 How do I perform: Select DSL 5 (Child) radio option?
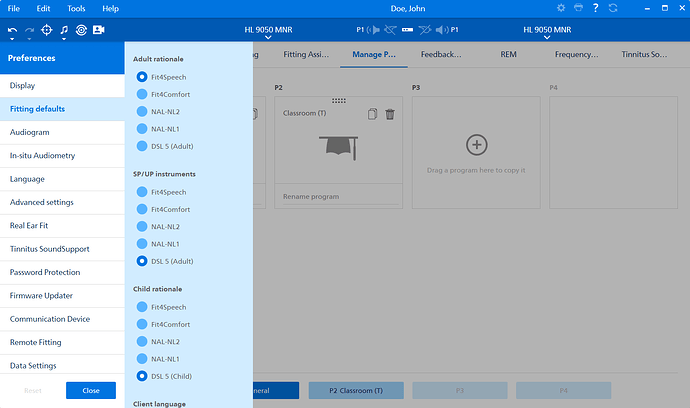point(142,376)
